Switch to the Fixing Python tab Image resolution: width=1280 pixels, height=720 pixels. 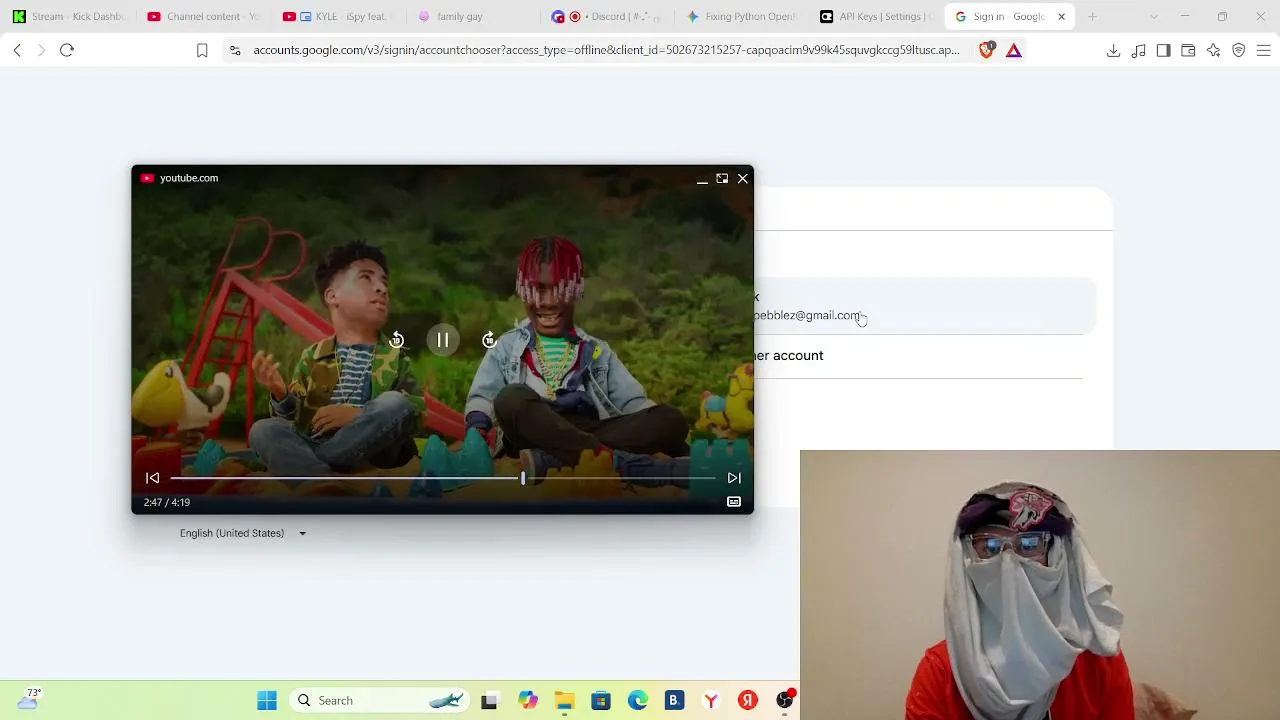click(x=743, y=16)
